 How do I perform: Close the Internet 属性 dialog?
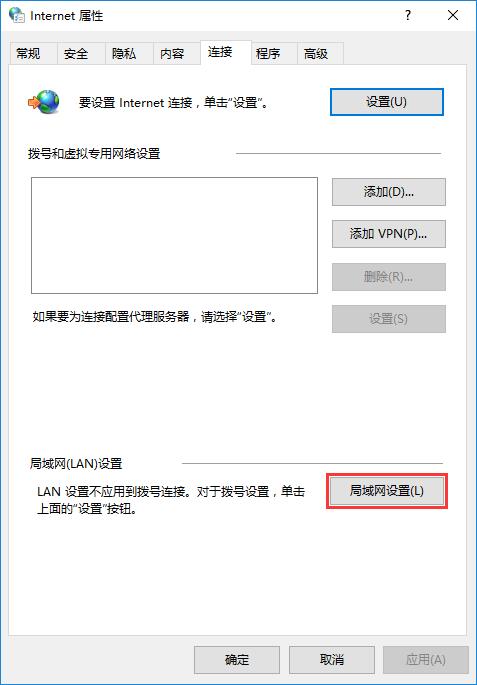453,15
